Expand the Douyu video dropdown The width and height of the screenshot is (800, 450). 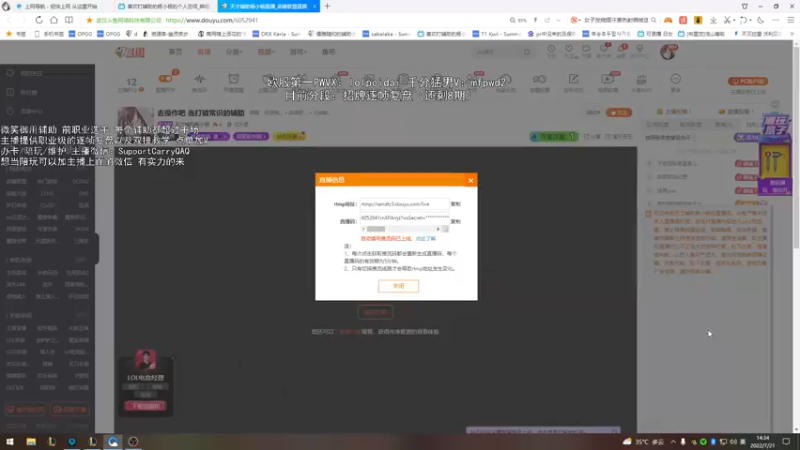[266, 52]
